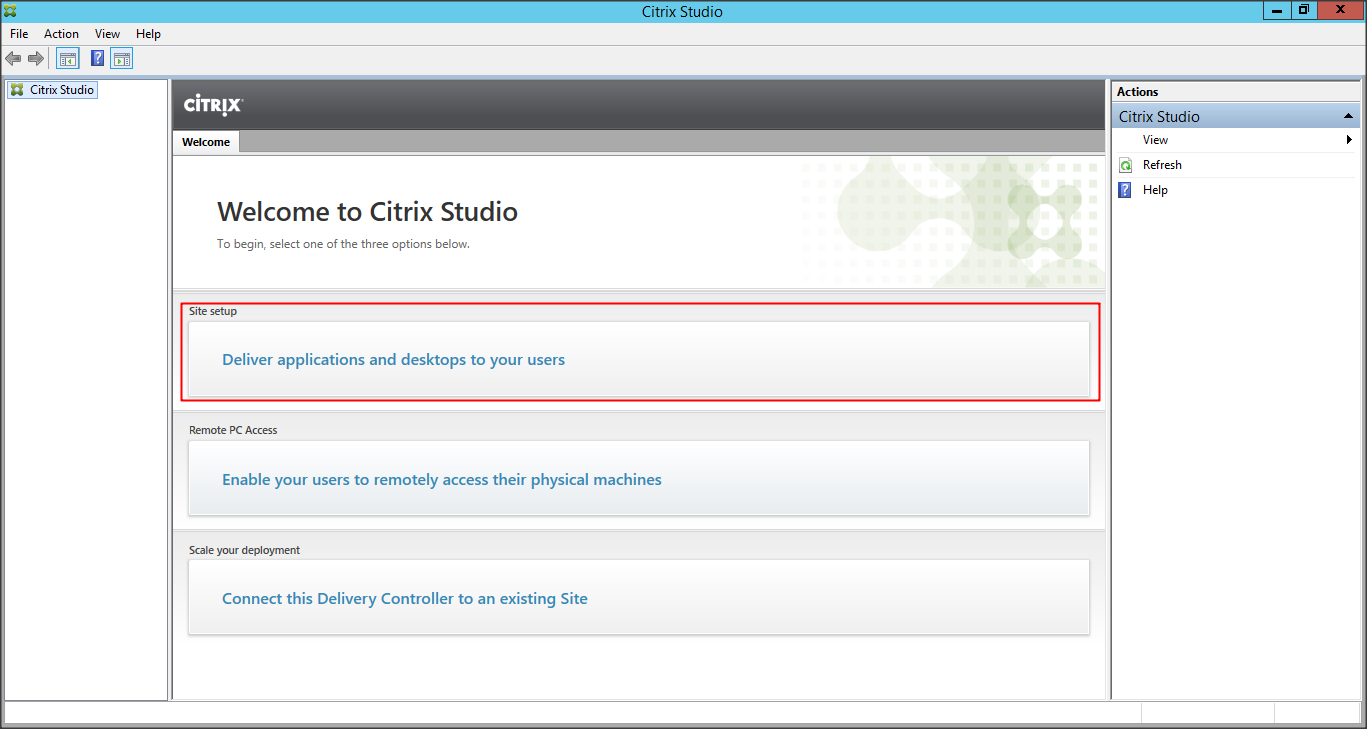The image size is (1367, 729).
Task: Click the Citrix Studio title bar app icon
Action: (10, 11)
